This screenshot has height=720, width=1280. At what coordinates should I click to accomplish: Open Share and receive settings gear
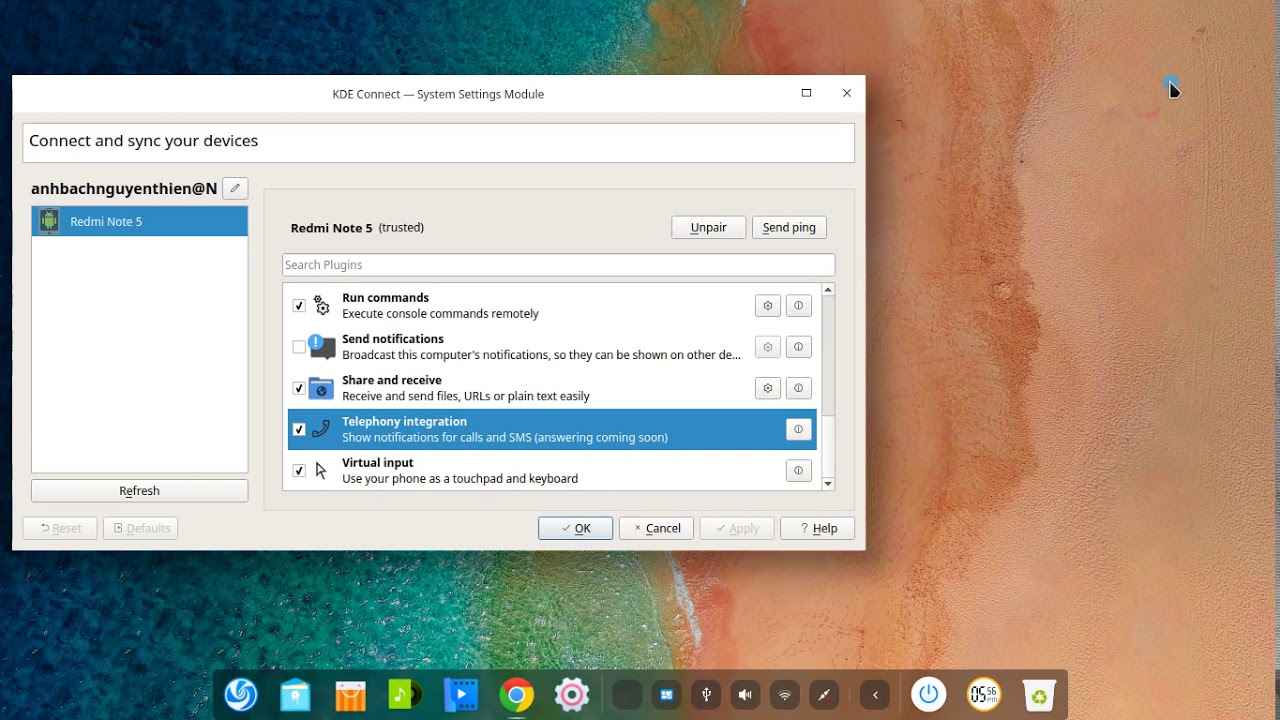coord(767,388)
